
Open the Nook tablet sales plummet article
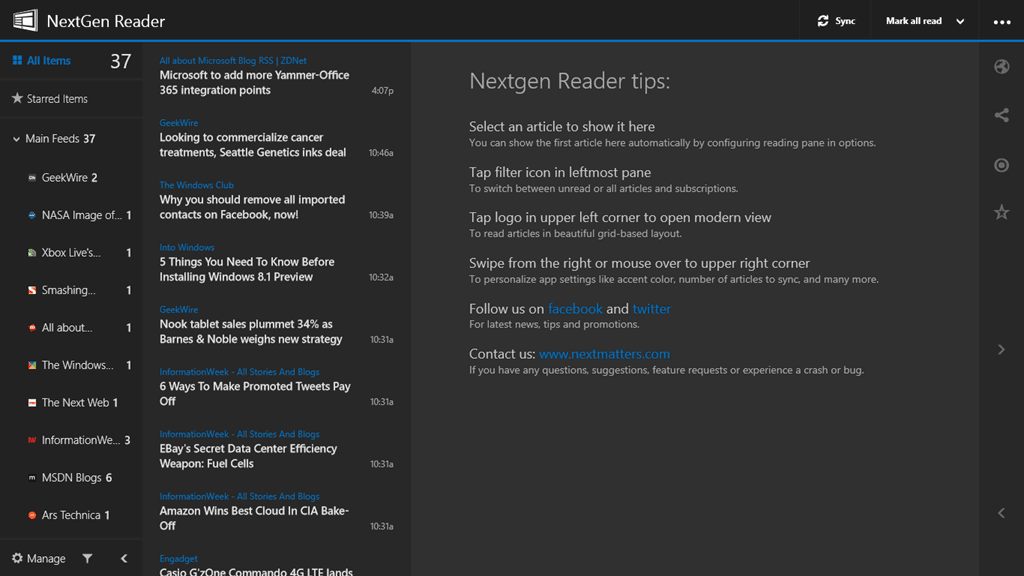(x=251, y=332)
